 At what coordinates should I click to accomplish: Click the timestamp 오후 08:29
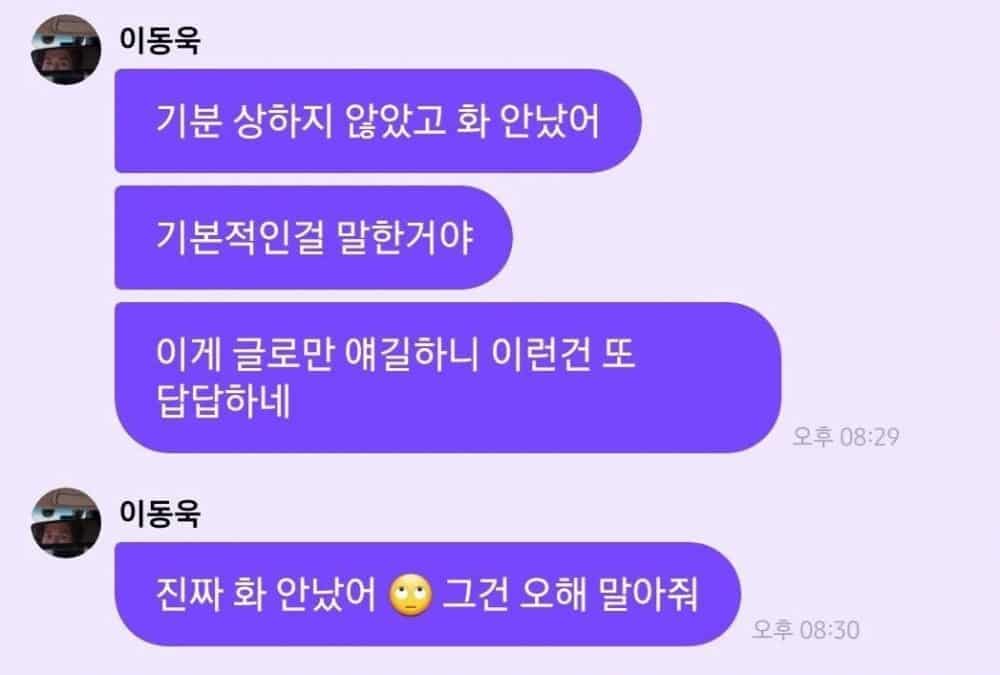(x=846, y=436)
